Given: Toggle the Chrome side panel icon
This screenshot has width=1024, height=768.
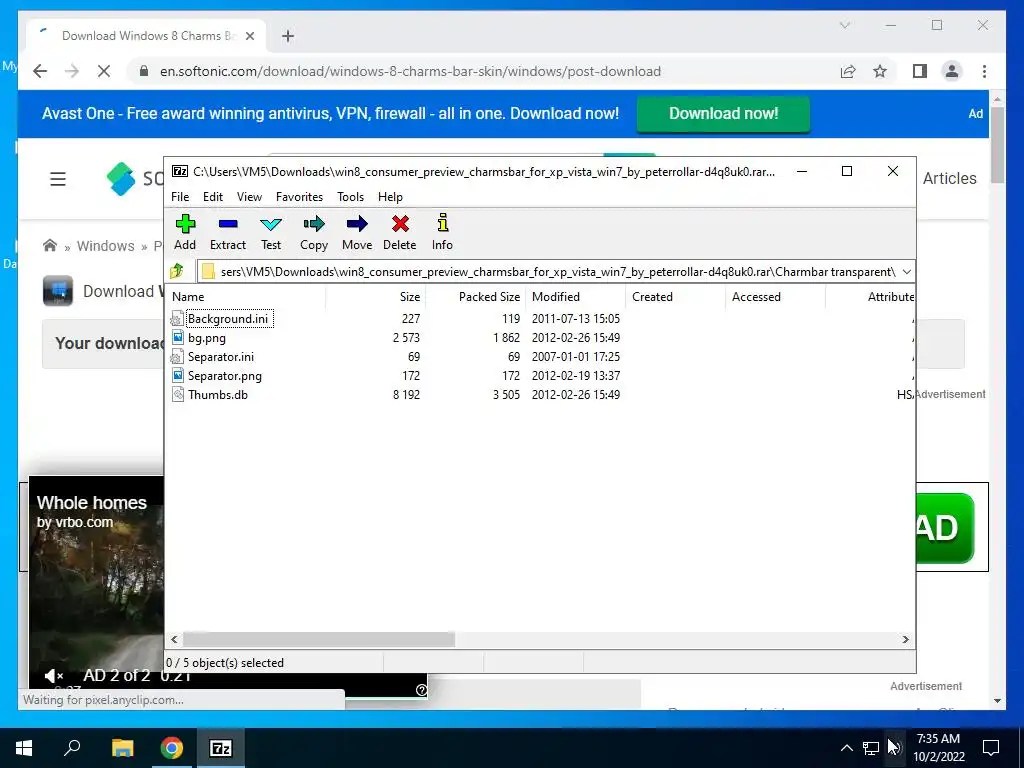Looking at the screenshot, I should [x=920, y=71].
